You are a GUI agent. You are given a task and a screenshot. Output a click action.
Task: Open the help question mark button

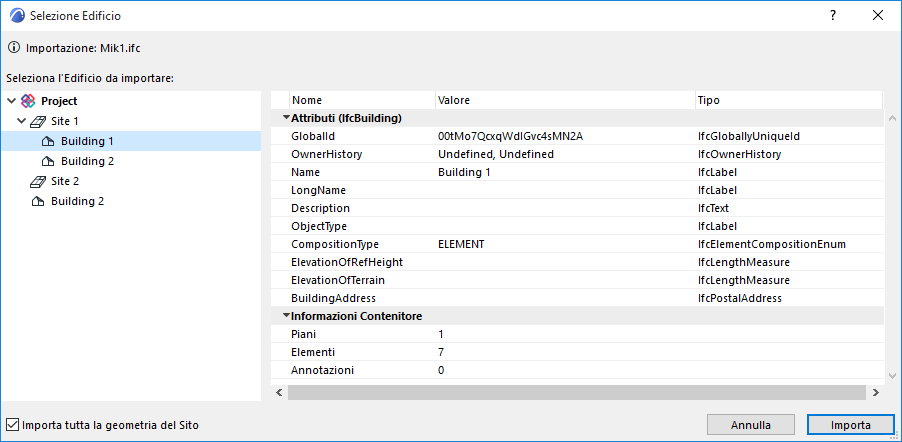833,16
